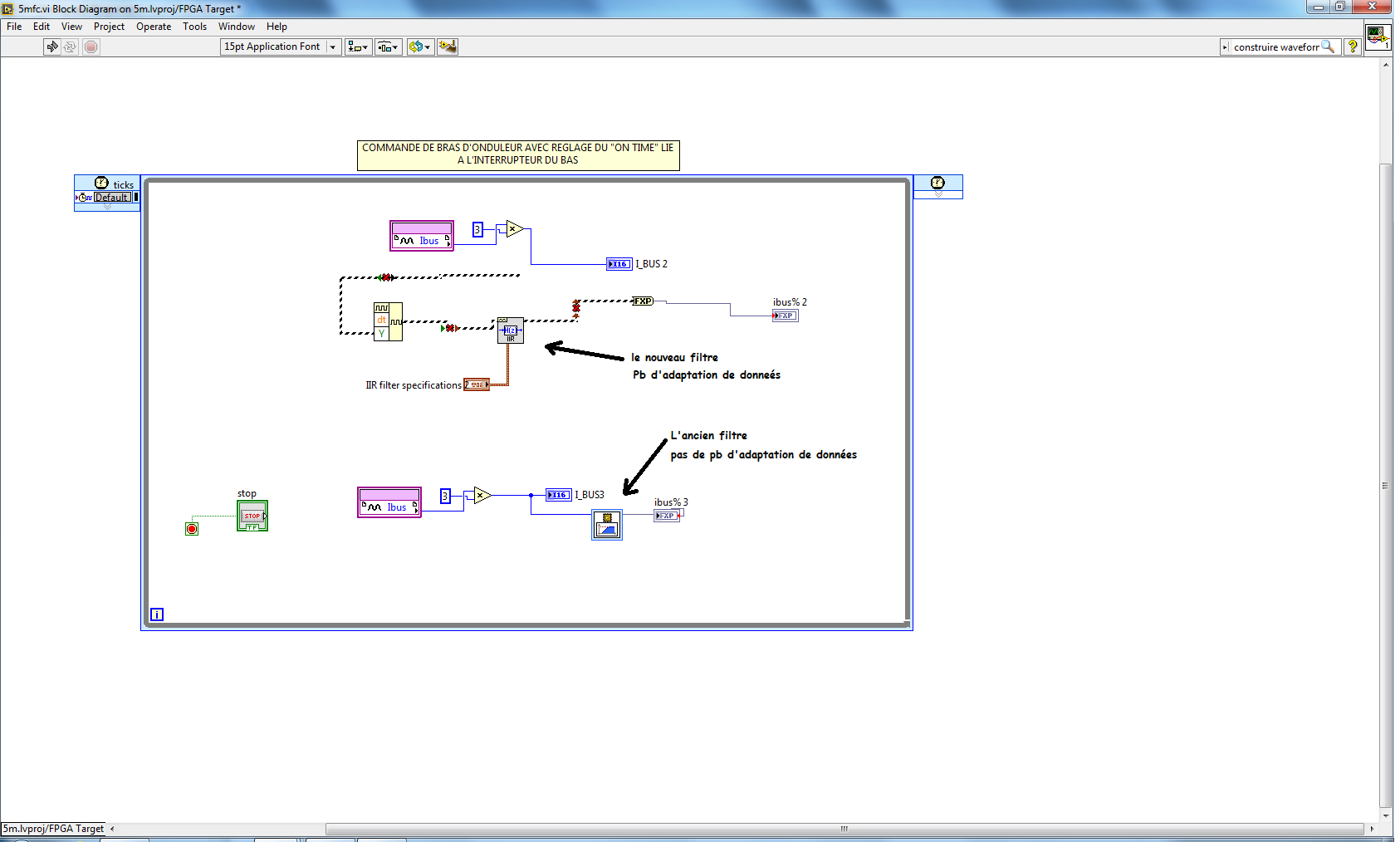Image resolution: width=1400 pixels, height=842 pixels.
Task: Open the Project menu
Action: [x=109, y=27]
